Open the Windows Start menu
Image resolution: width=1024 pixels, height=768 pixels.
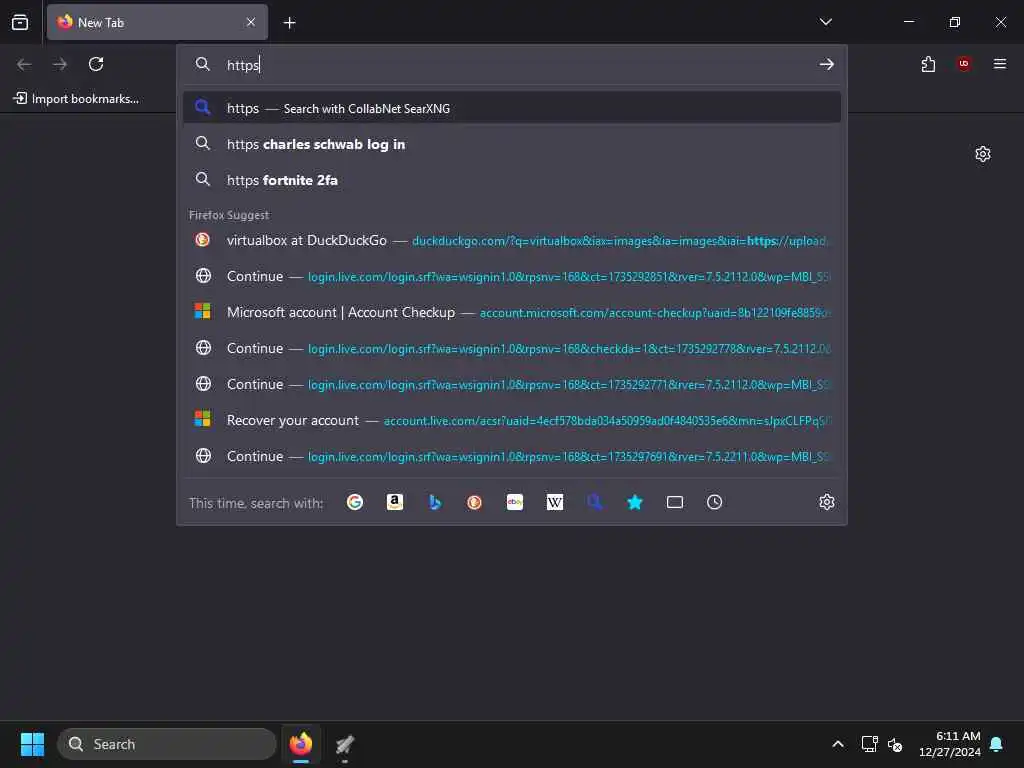pos(32,744)
